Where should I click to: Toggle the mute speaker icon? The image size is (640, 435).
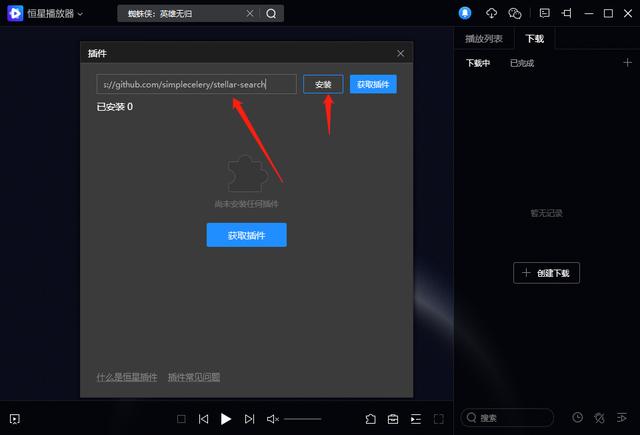point(273,419)
